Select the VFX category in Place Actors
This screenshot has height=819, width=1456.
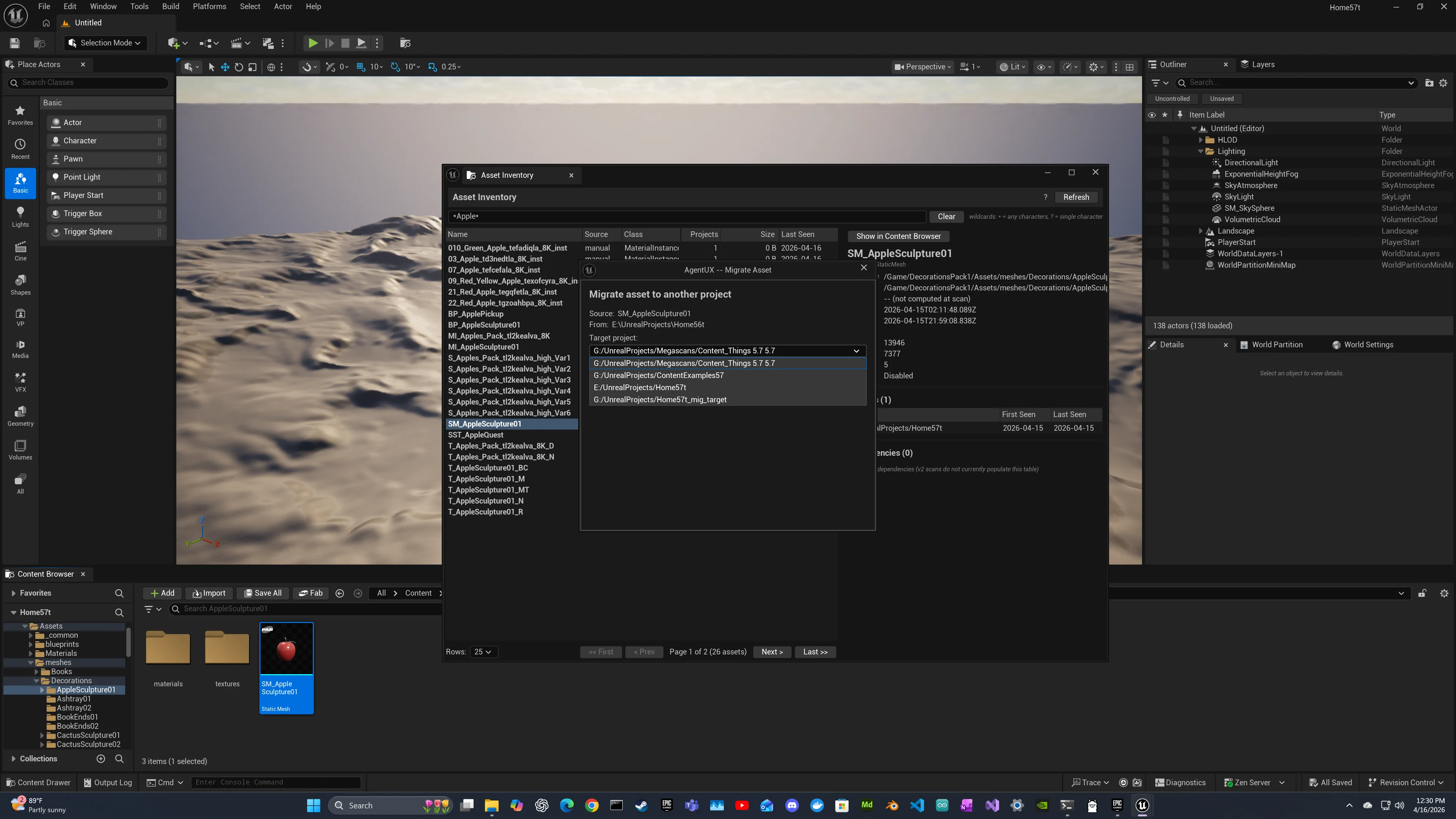click(x=20, y=382)
